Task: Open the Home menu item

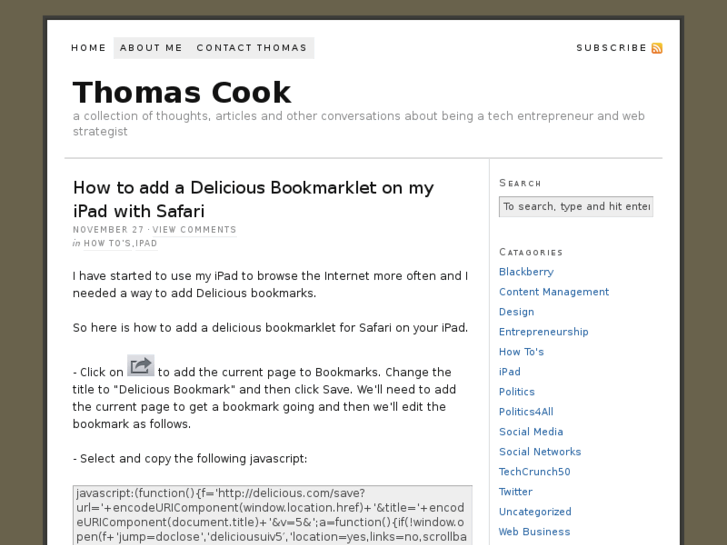Action: [x=89, y=48]
